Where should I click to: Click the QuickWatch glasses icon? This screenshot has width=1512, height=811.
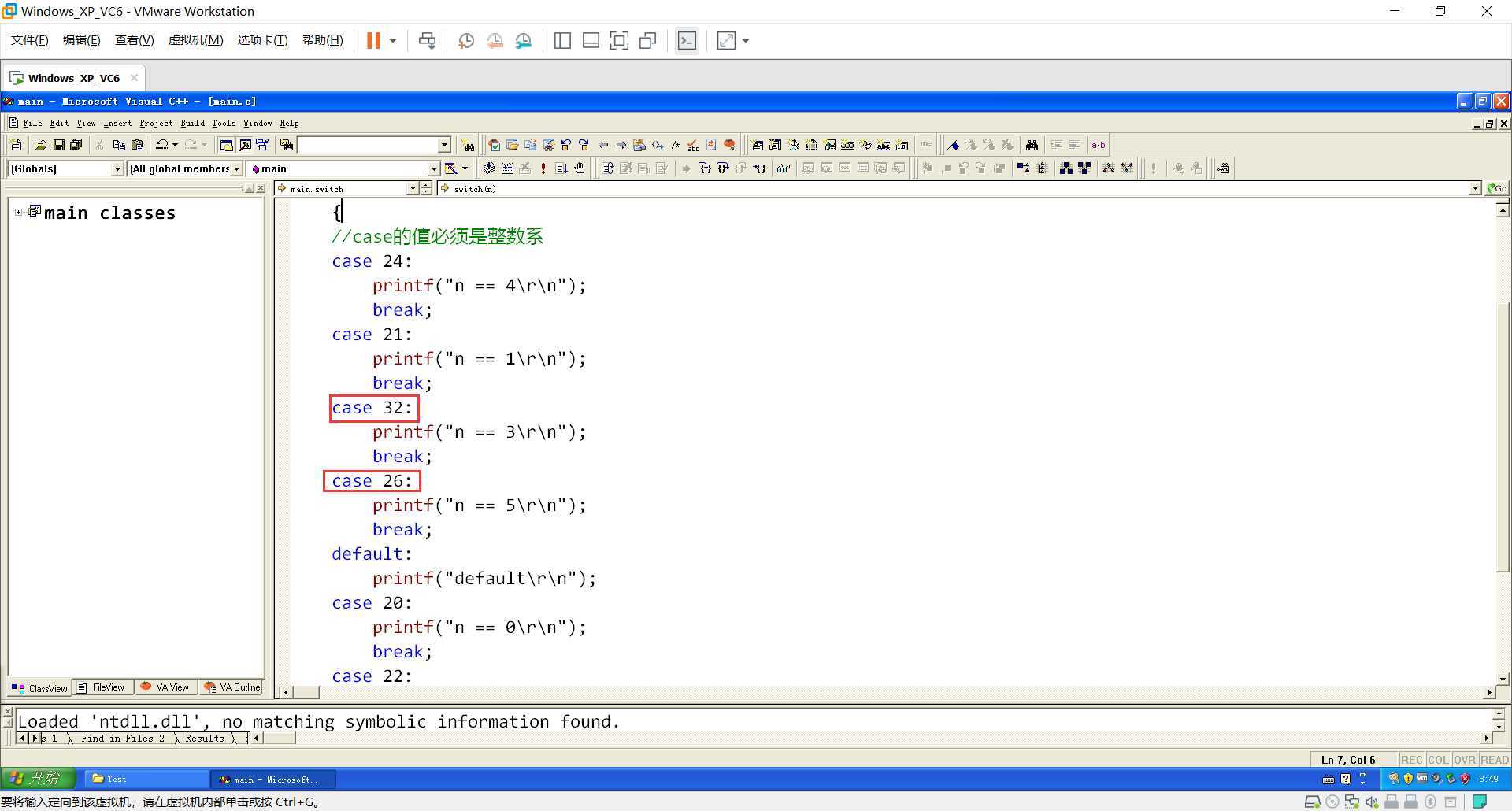point(783,168)
